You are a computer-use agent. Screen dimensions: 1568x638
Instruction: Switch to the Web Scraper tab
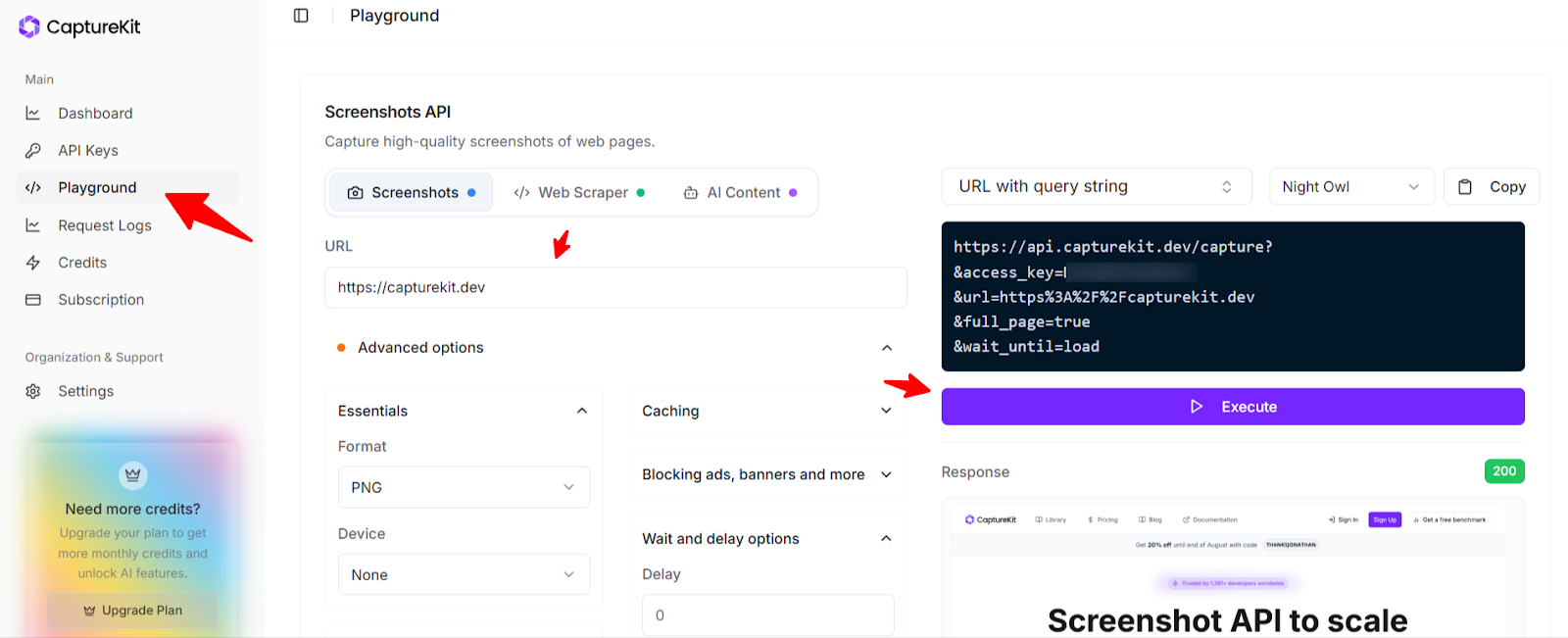[579, 193]
